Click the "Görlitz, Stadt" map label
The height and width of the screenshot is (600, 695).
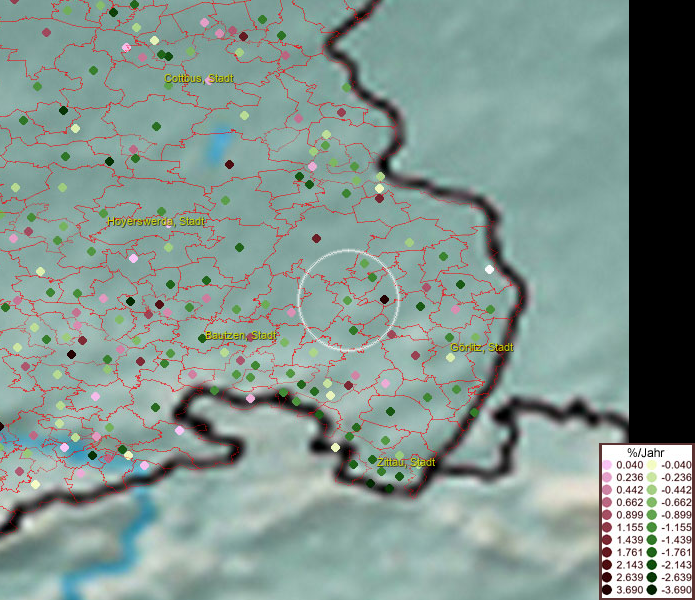click(x=481, y=347)
